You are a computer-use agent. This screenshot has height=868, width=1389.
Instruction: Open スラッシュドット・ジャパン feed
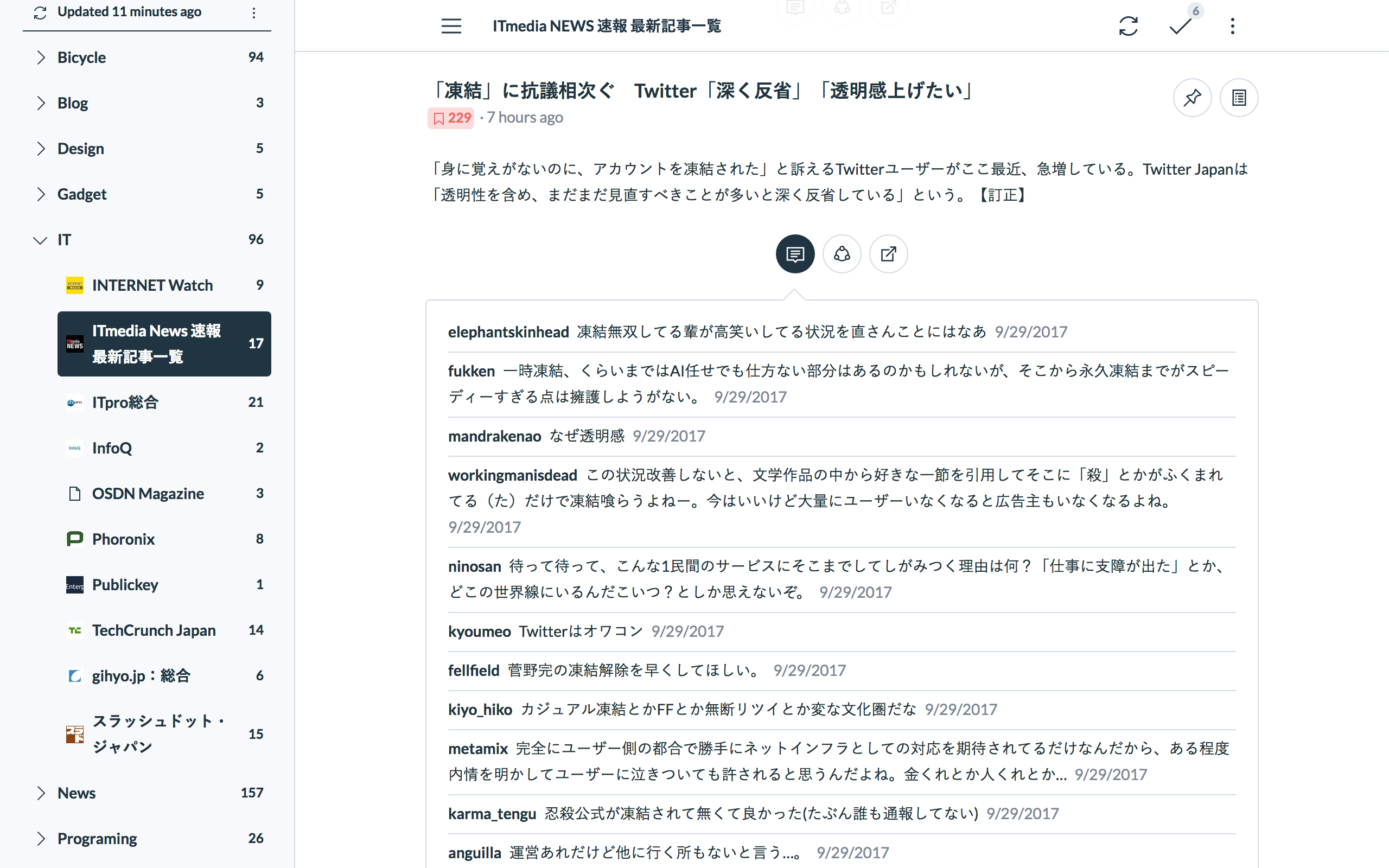[x=164, y=734]
